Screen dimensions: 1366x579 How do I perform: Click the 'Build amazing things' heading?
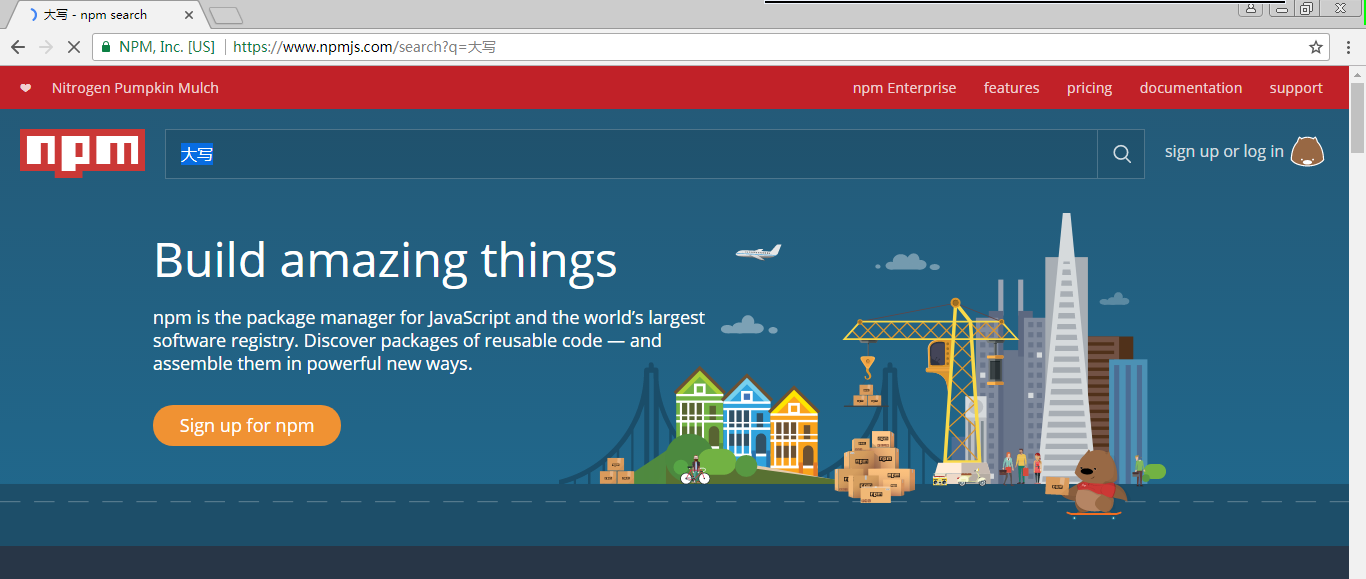coord(385,260)
